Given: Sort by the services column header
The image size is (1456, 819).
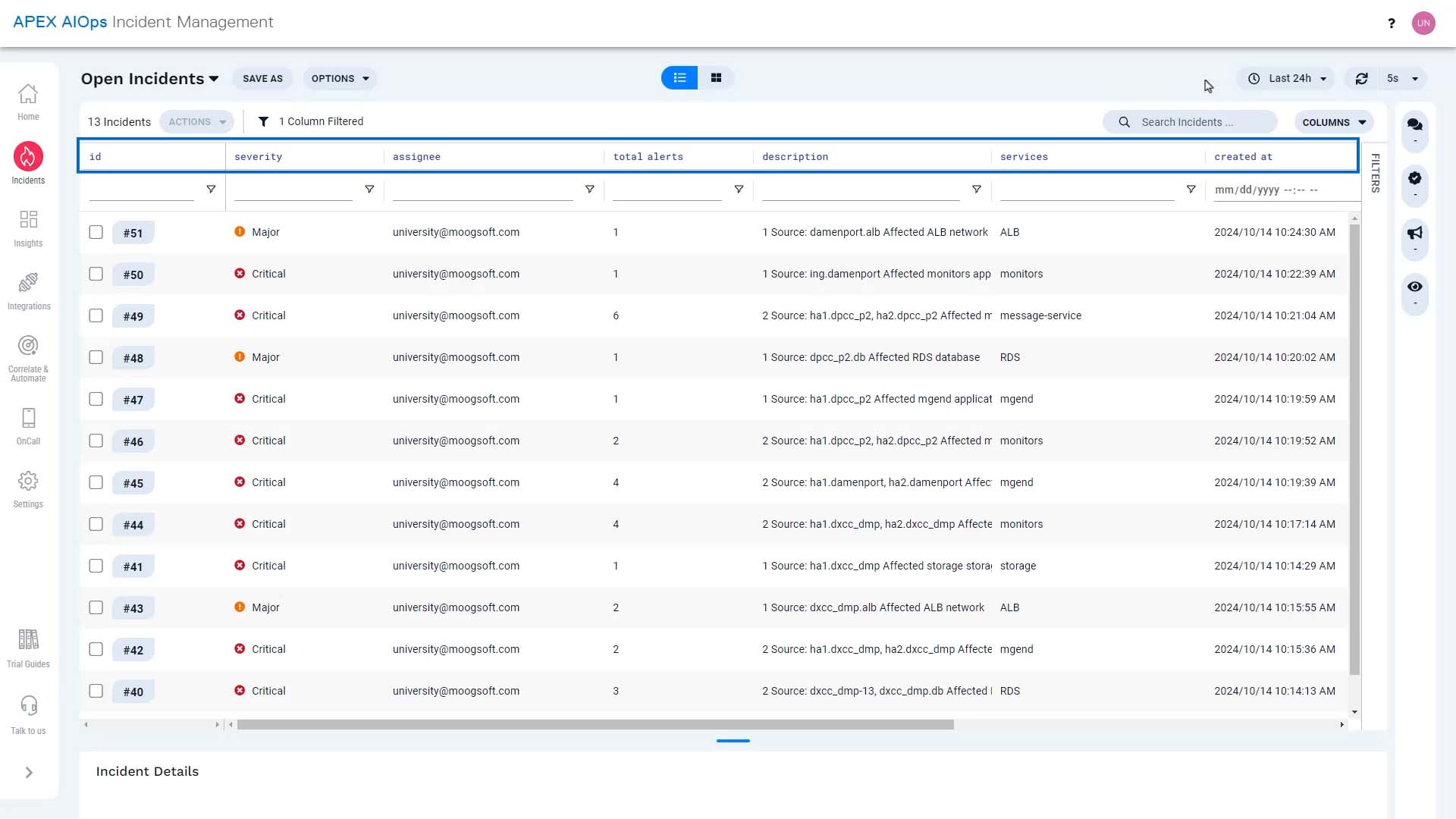Looking at the screenshot, I should click(x=1024, y=157).
